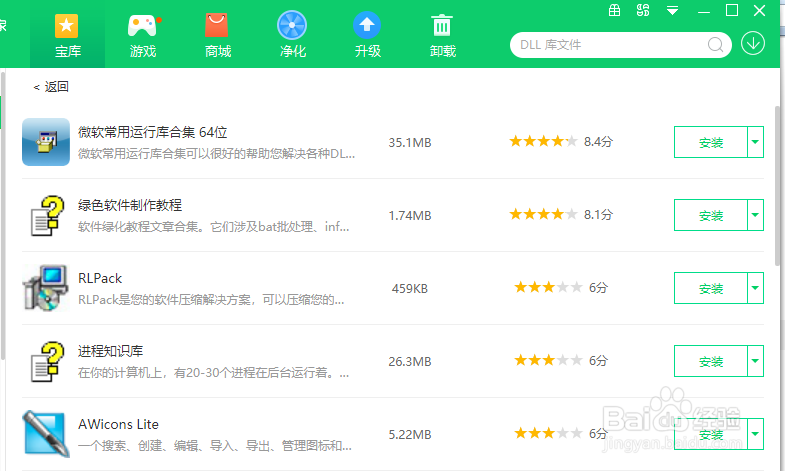This screenshot has width=785, height=471.
Task: Open the AWicons Lite title
Action: tap(119, 424)
